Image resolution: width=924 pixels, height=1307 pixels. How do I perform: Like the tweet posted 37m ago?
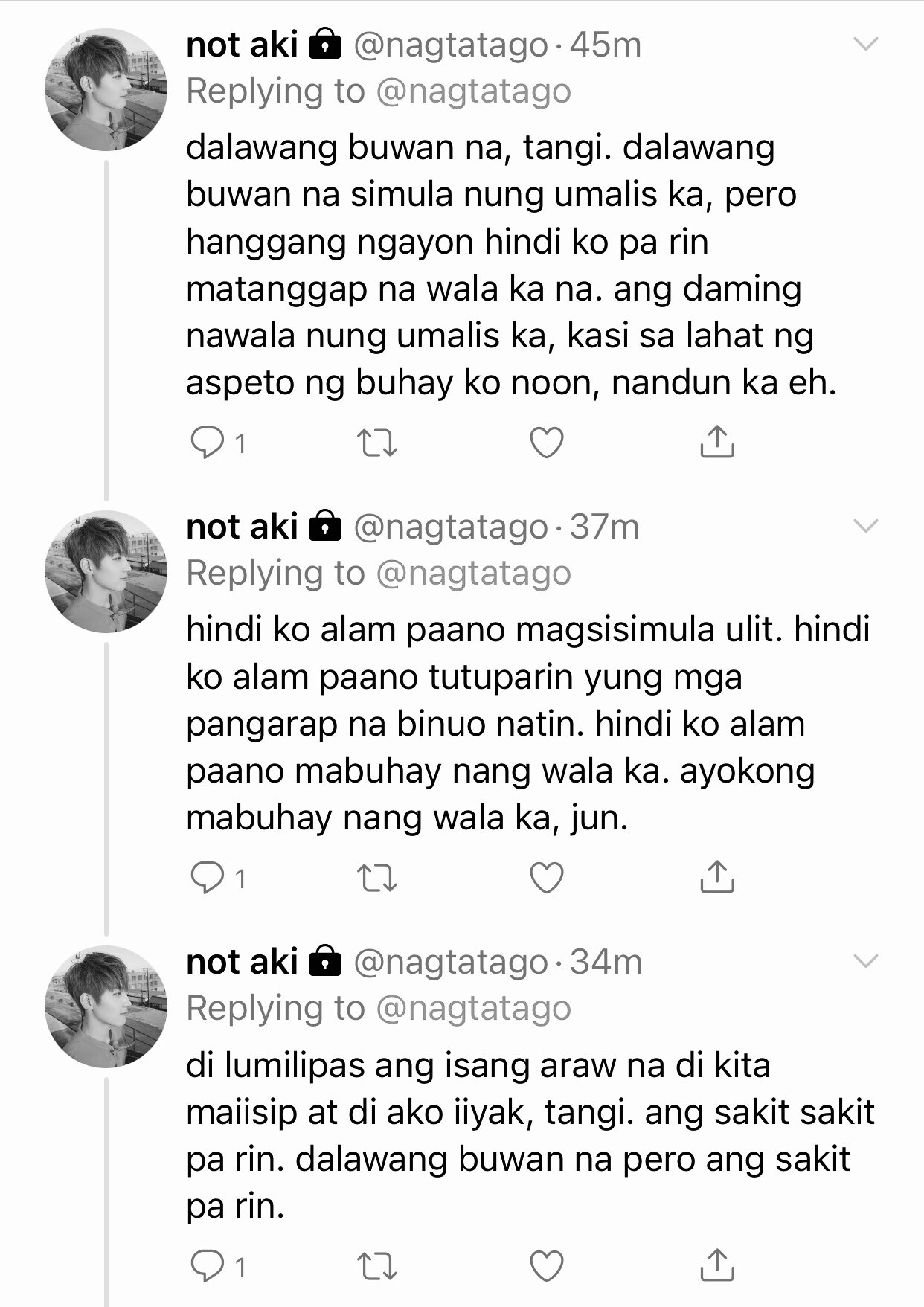pyautogui.click(x=547, y=879)
